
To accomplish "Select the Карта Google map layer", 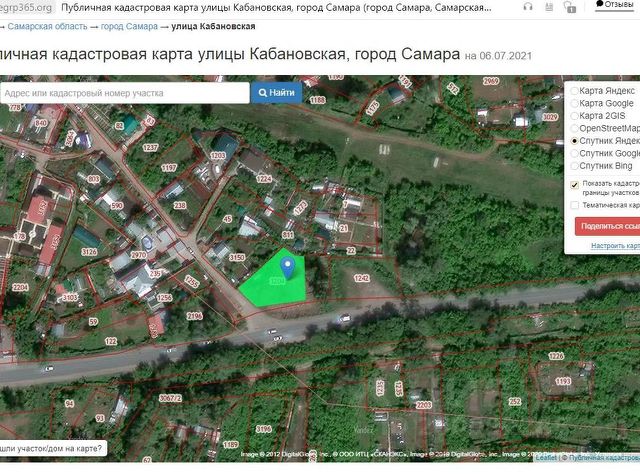I will (x=575, y=103).
